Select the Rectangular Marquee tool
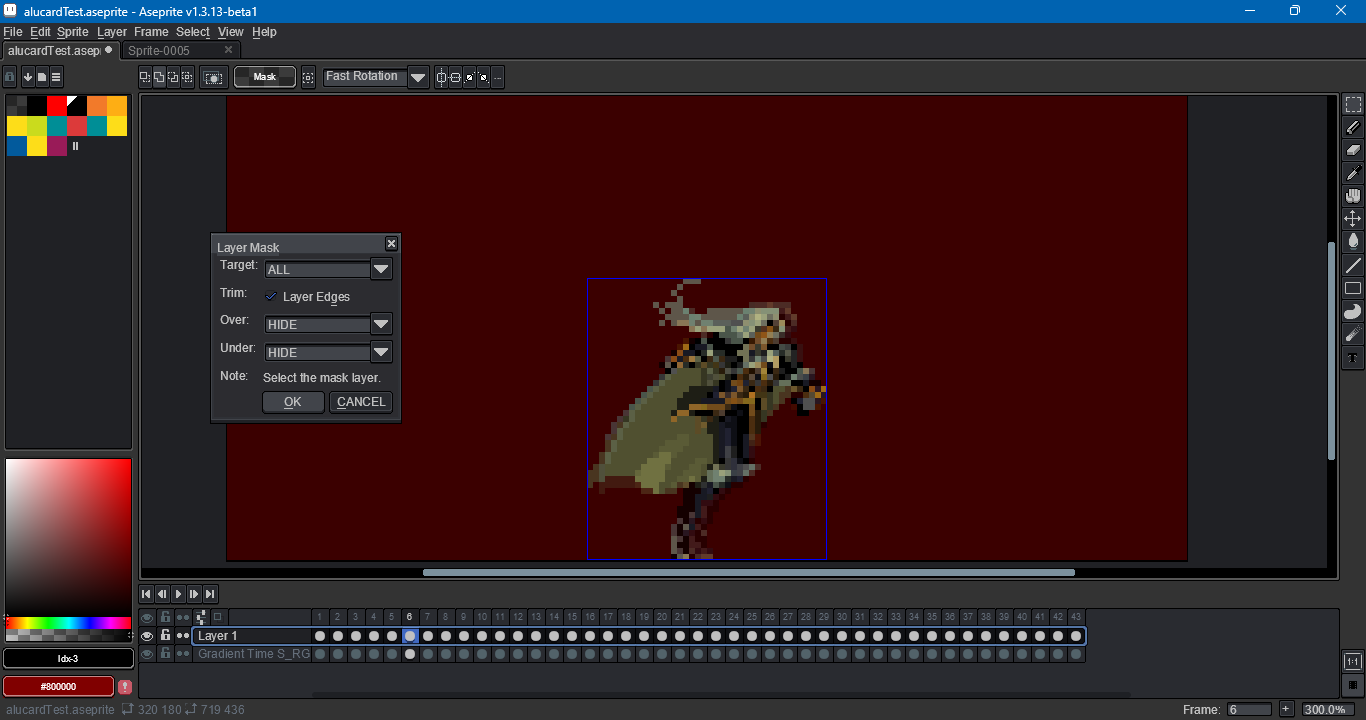1366x720 pixels. pos(1353,105)
